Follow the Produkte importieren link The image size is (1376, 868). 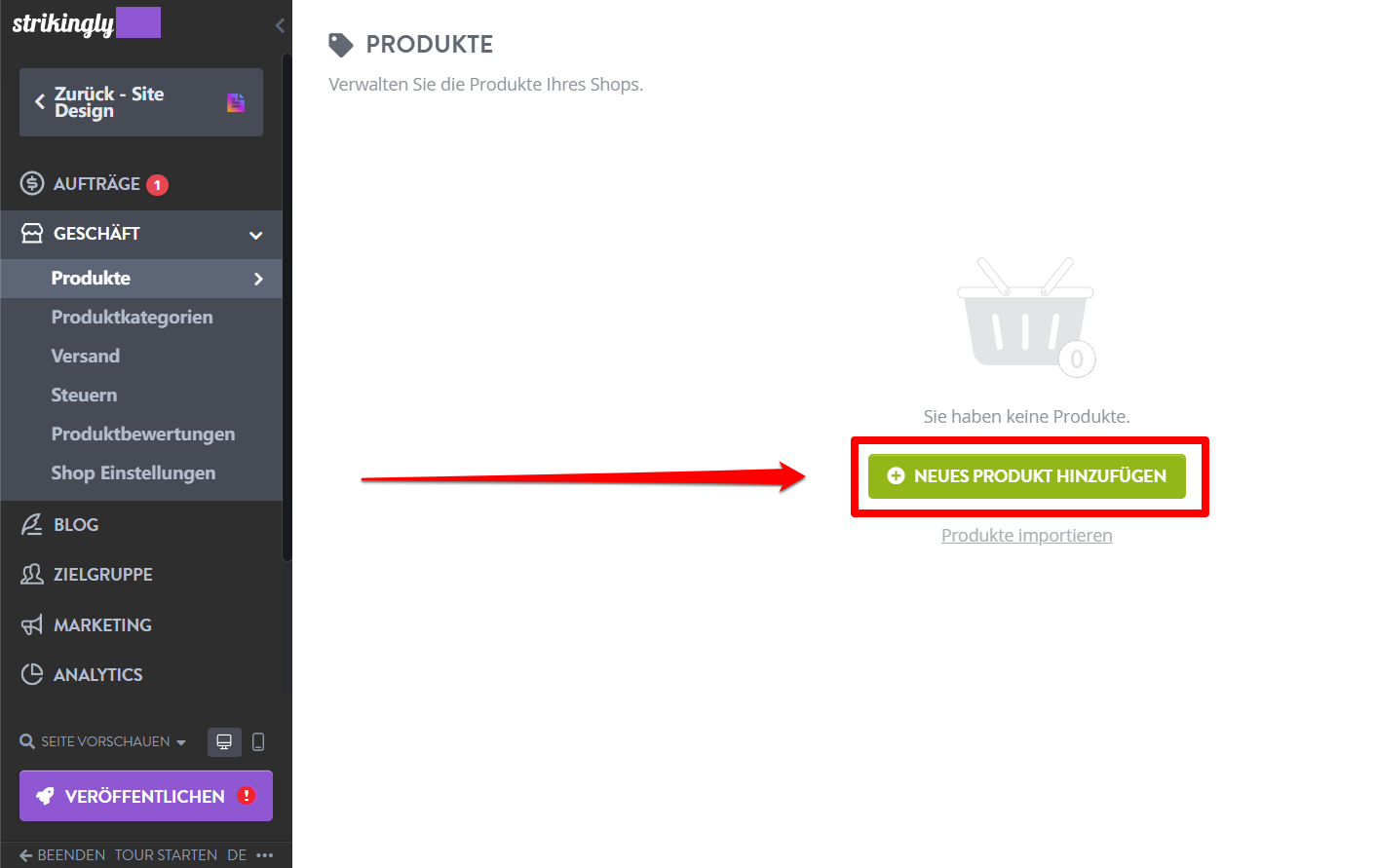(1027, 535)
